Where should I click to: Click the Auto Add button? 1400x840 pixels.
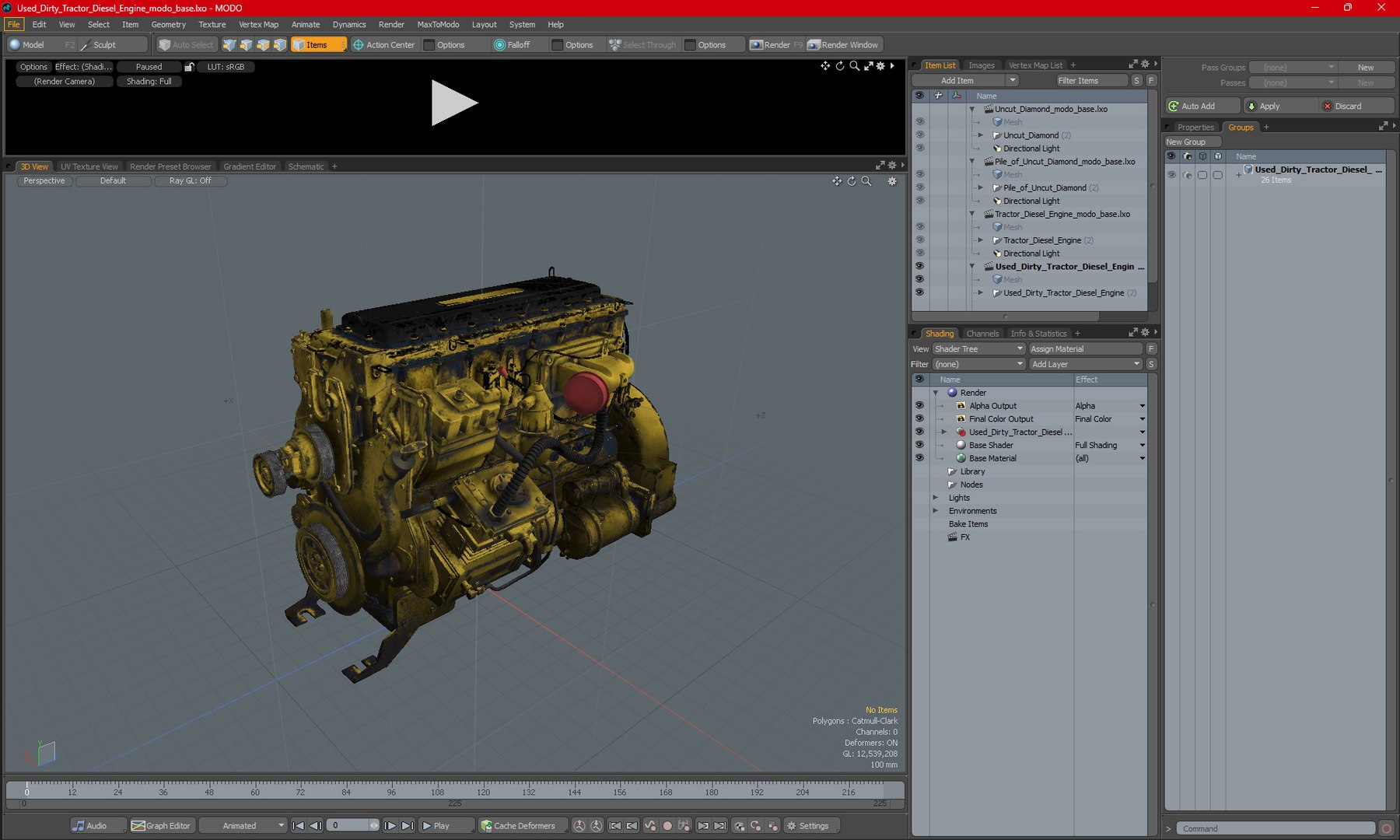pos(1202,106)
